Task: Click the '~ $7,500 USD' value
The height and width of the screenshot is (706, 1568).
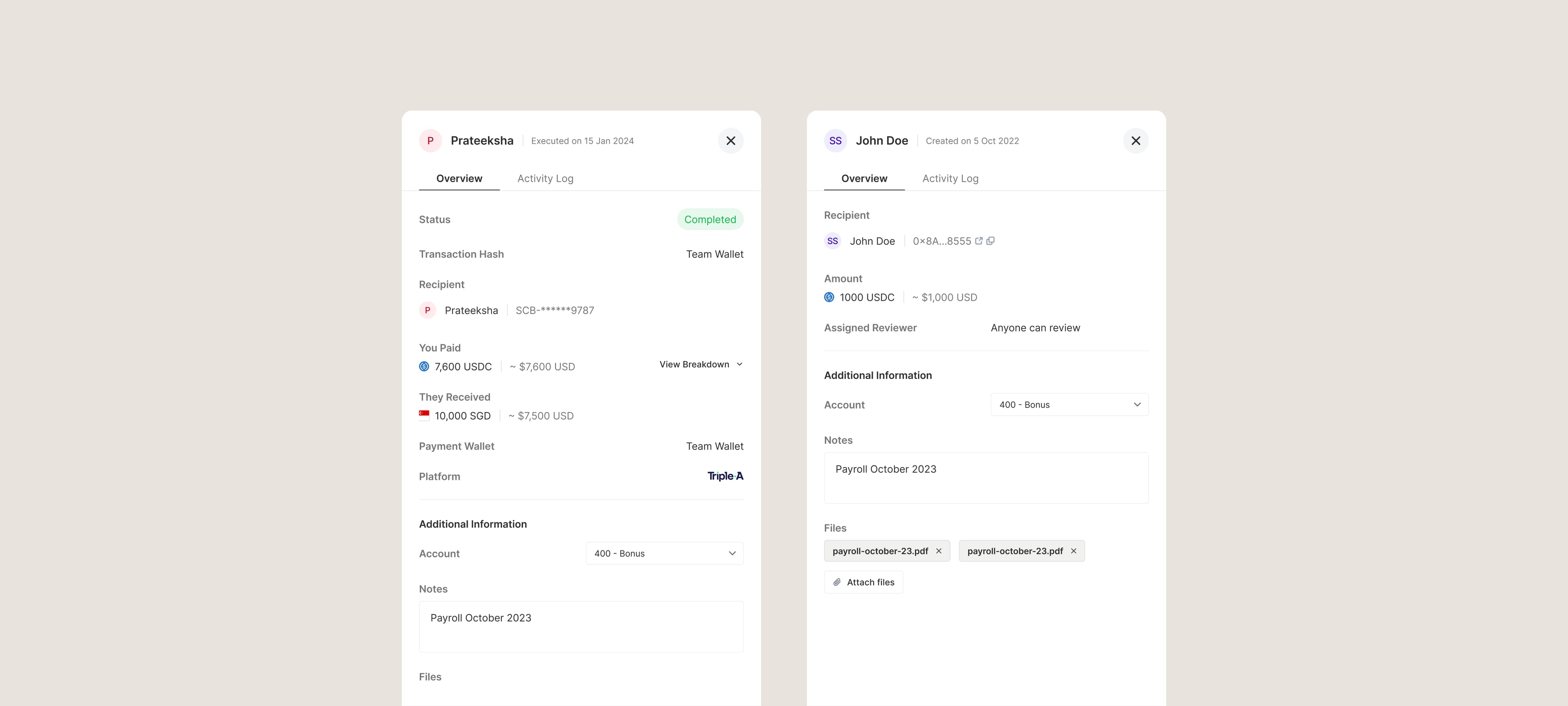Action: coord(541,416)
